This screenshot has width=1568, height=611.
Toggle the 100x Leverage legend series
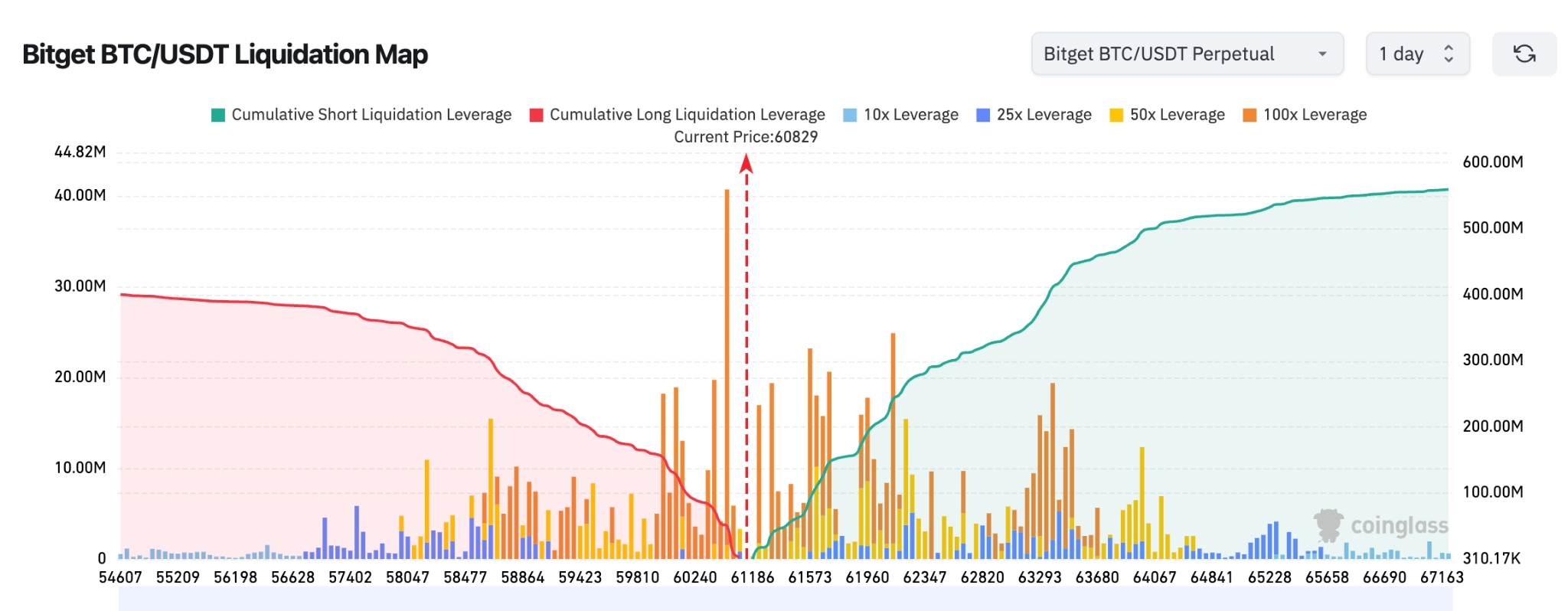[1305, 115]
